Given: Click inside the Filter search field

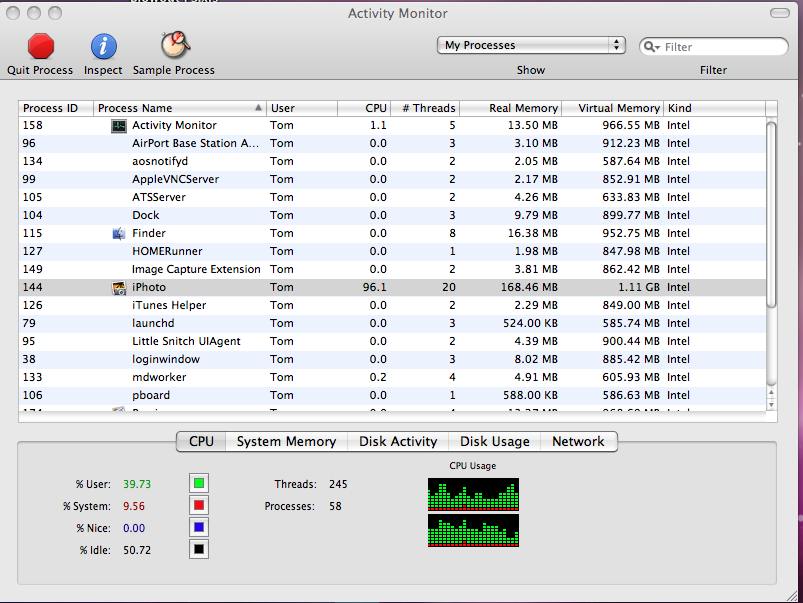Looking at the screenshot, I should pyautogui.click(x=715, y=46).
